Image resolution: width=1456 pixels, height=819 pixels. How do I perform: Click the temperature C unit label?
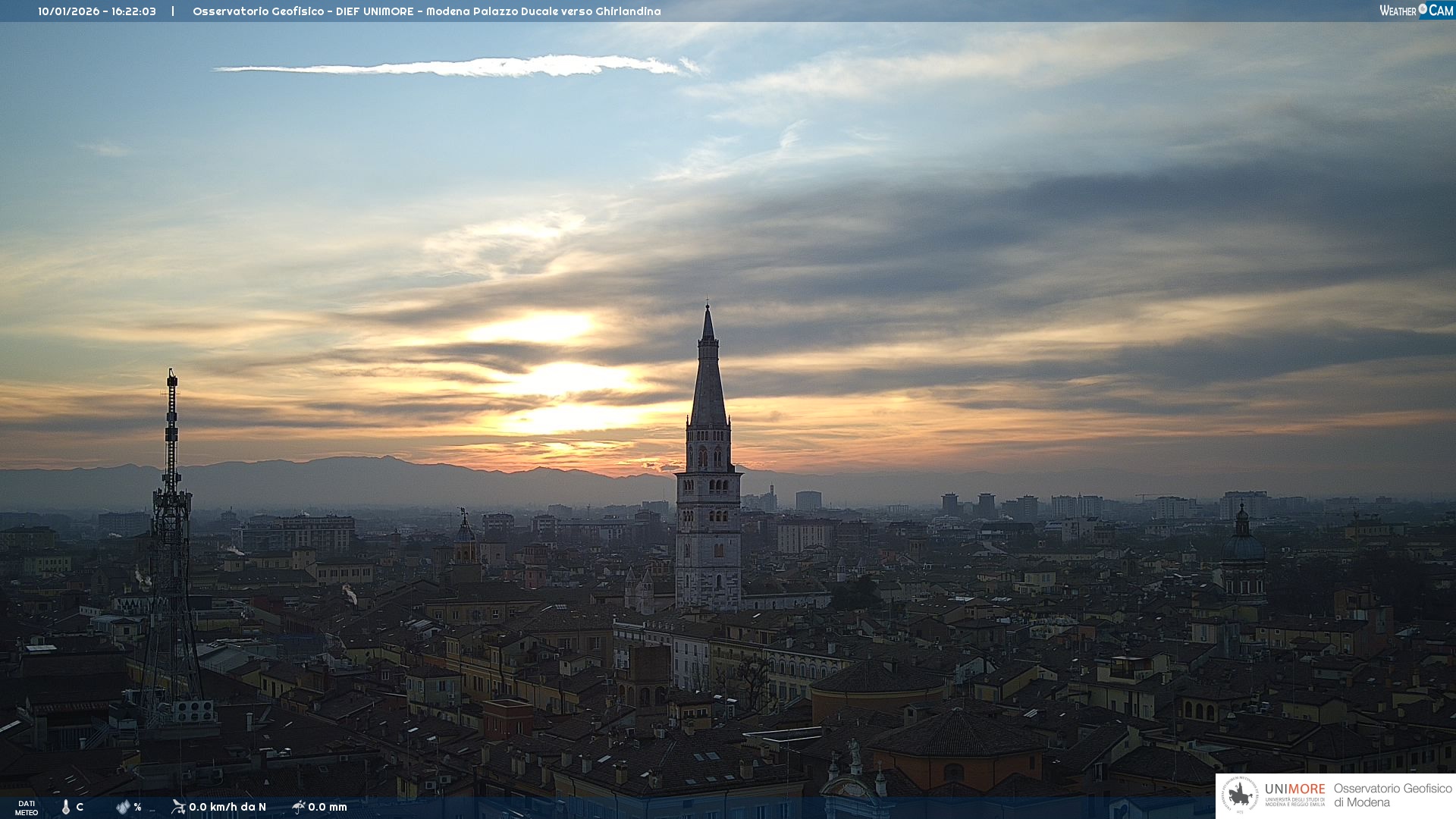(x=80, y=807)
